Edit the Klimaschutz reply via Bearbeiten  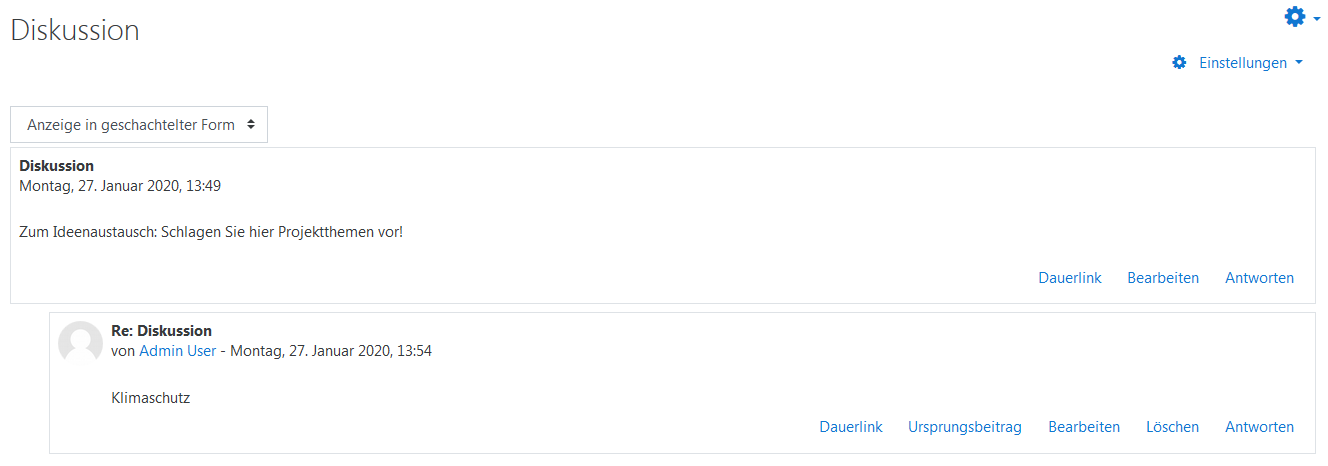tap(1084, 427)
